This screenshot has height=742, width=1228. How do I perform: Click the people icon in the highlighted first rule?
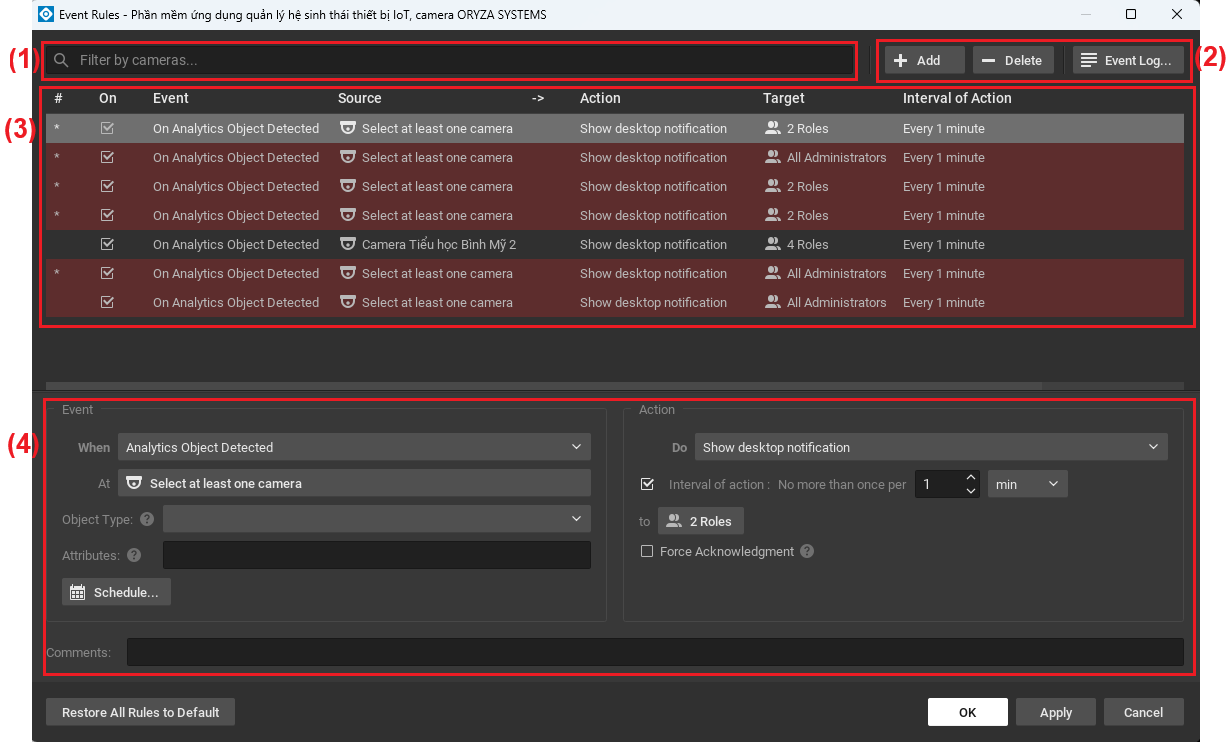point(773,128)
